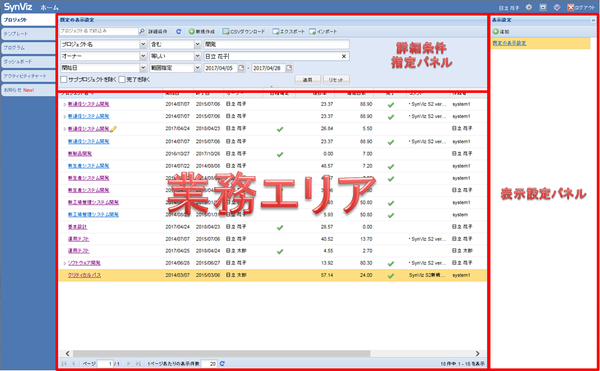
Task: Open the 等しい condition dropdown
Action: [x=198, y=56]
